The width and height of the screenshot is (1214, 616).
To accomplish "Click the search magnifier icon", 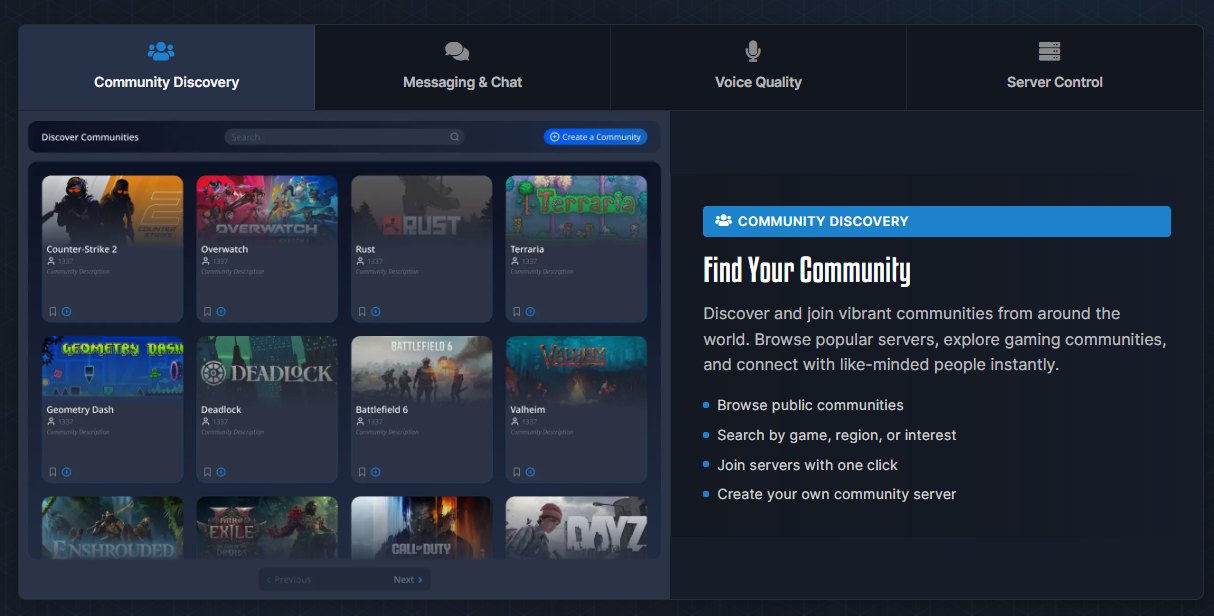I will point(454,137).
